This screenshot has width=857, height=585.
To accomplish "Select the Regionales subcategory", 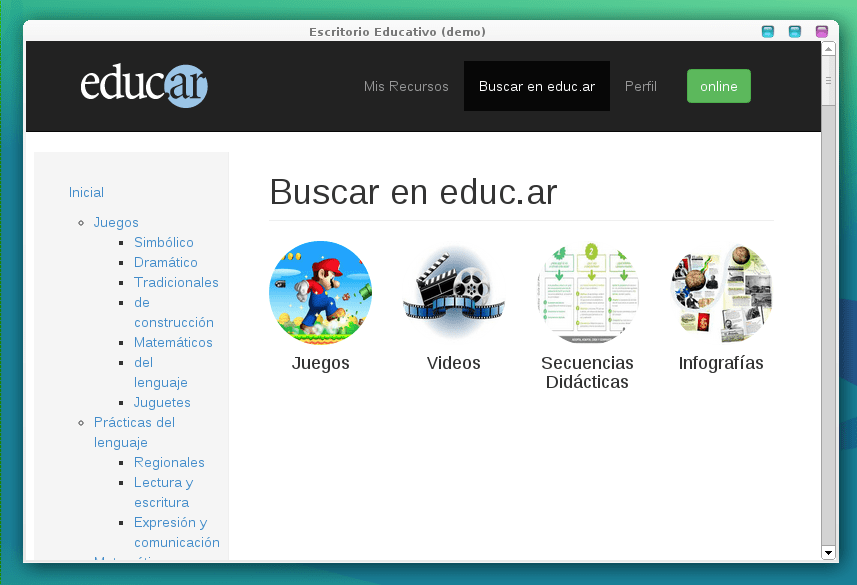I will [169, 463].
